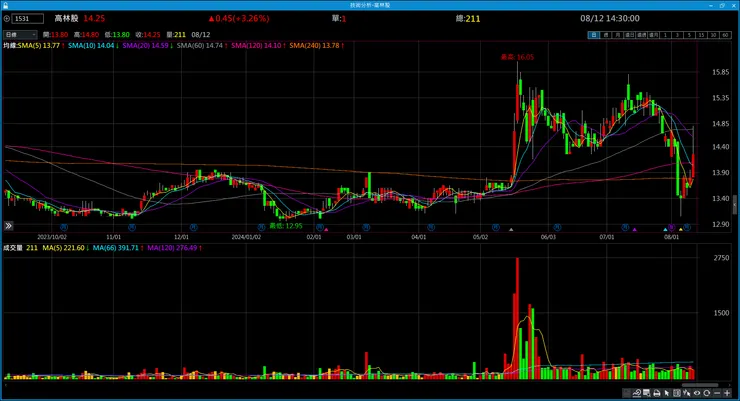Click the 2024/01/02 date axis label

246,237
